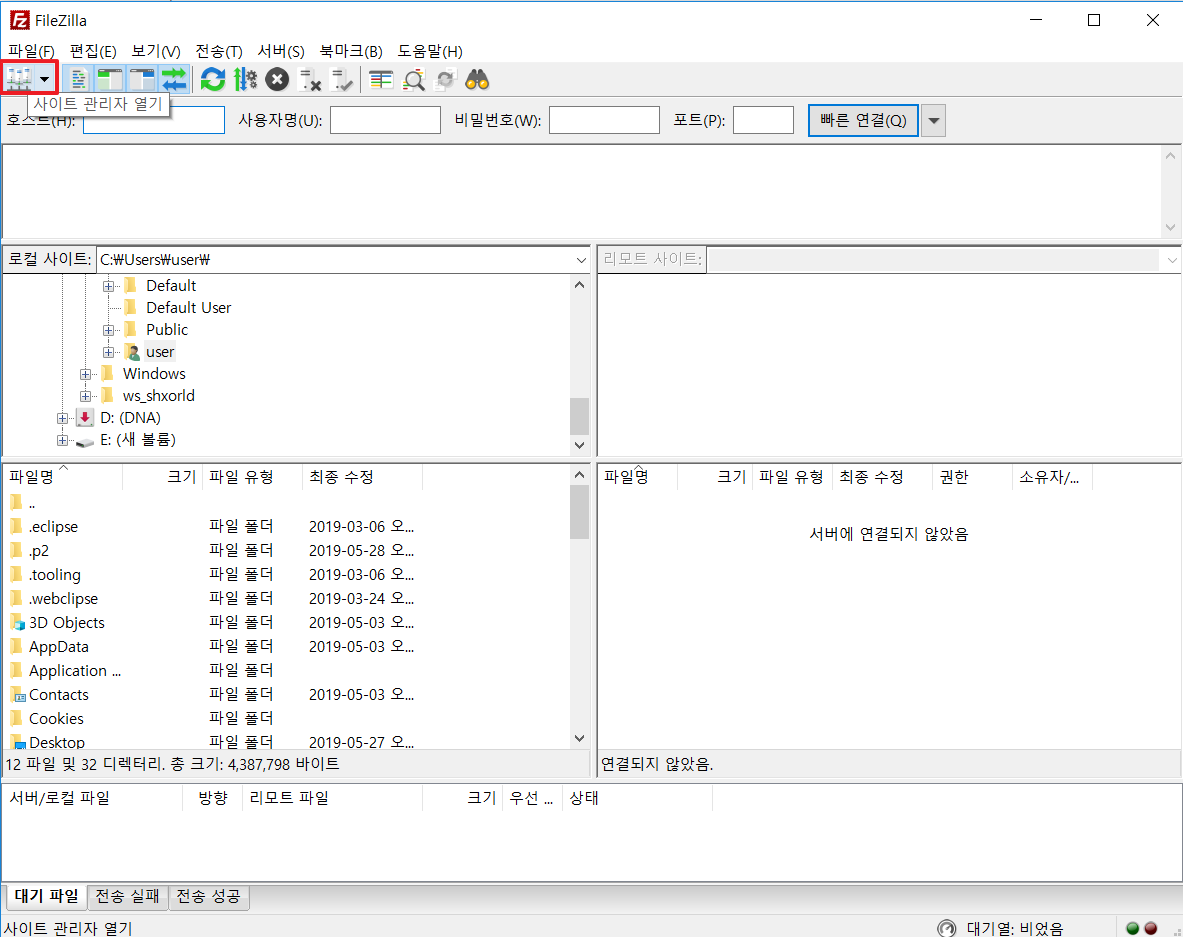Open directory listing filters icon

381,78
